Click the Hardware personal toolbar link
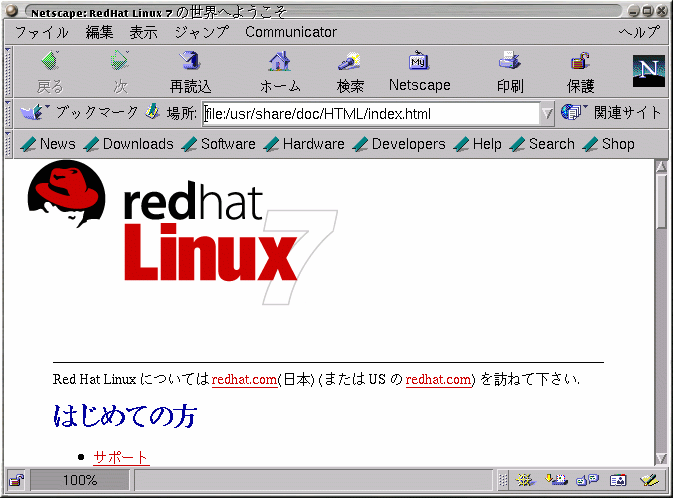This screenshot has width=673, height=498. (x=304, y=144)
